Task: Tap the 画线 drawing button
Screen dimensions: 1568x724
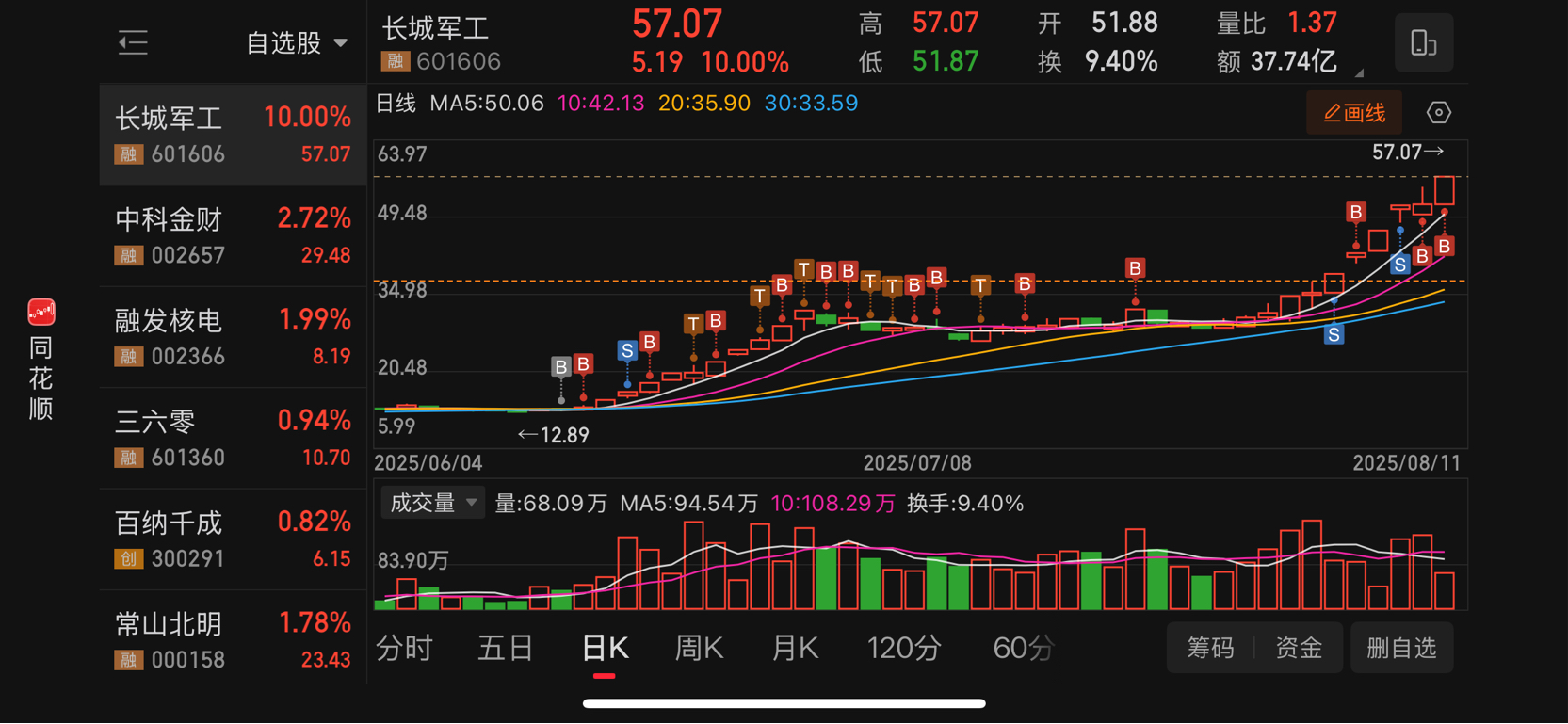Action: [1354, 113]
